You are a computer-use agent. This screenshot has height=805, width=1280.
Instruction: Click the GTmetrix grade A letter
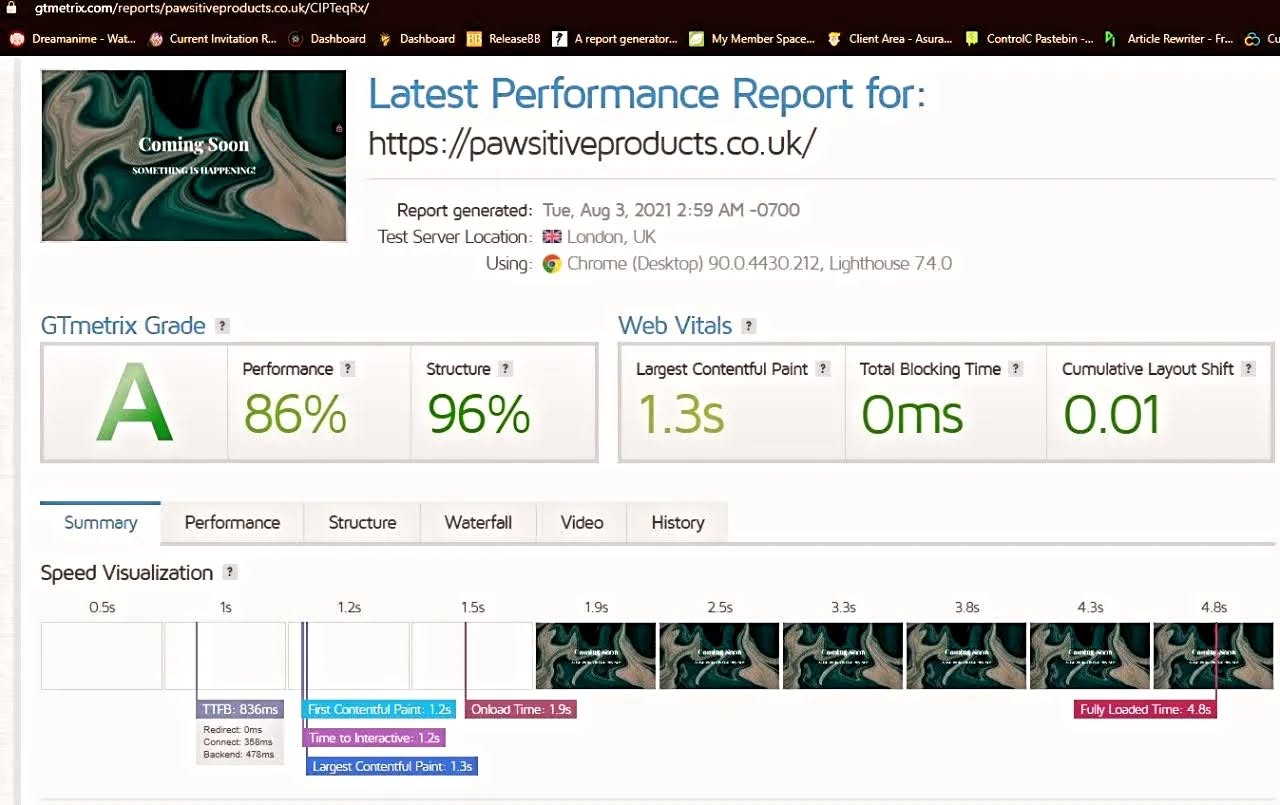tap(134, 403)
